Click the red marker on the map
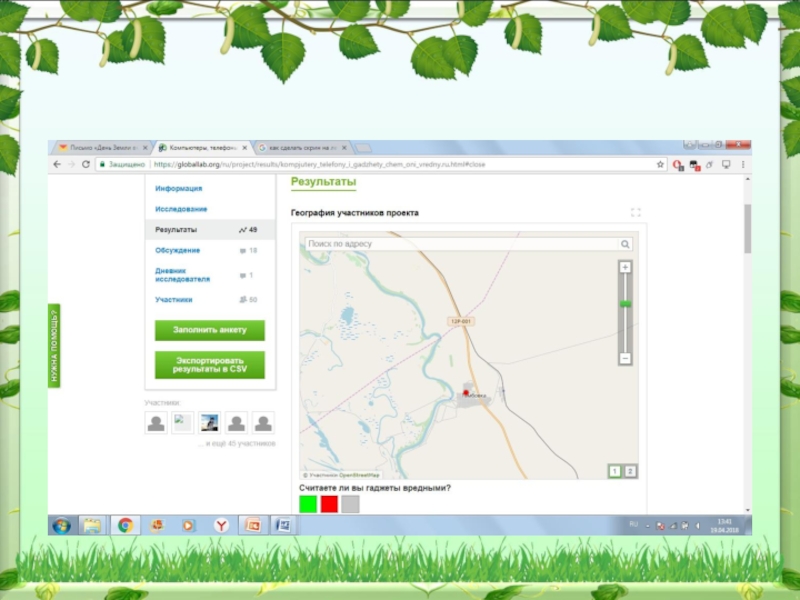800x600 pixels. pyautogui.click(x=467, y=391)
